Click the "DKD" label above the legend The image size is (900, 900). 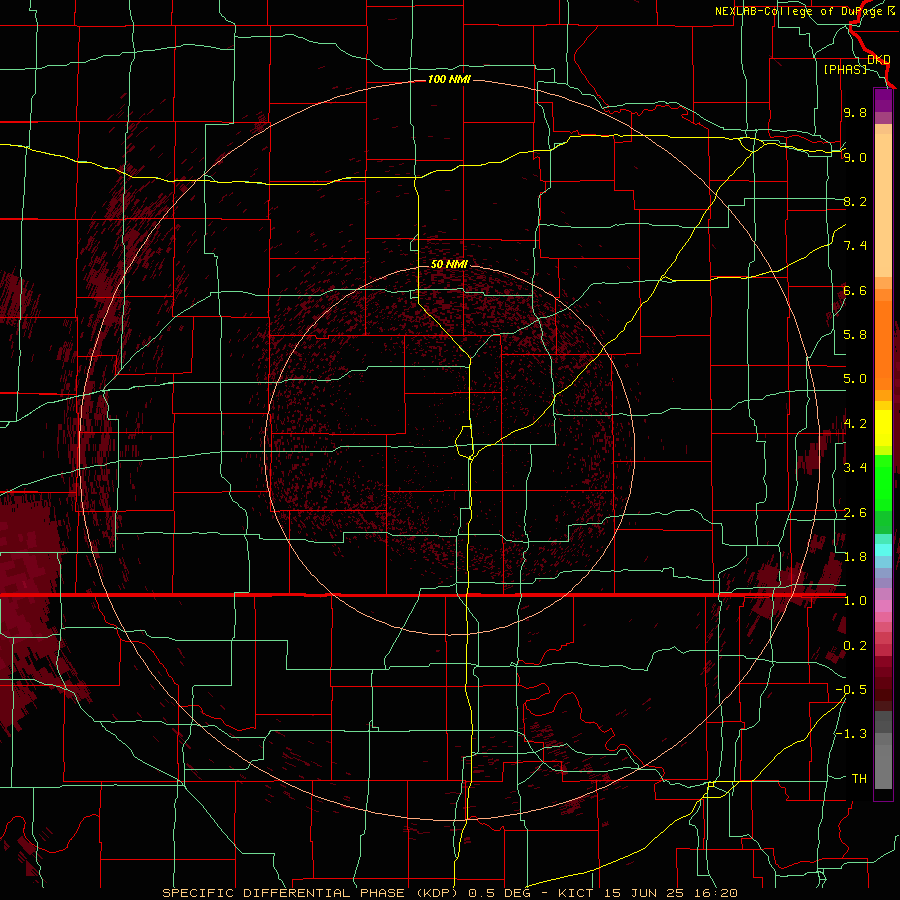(878, 60)
